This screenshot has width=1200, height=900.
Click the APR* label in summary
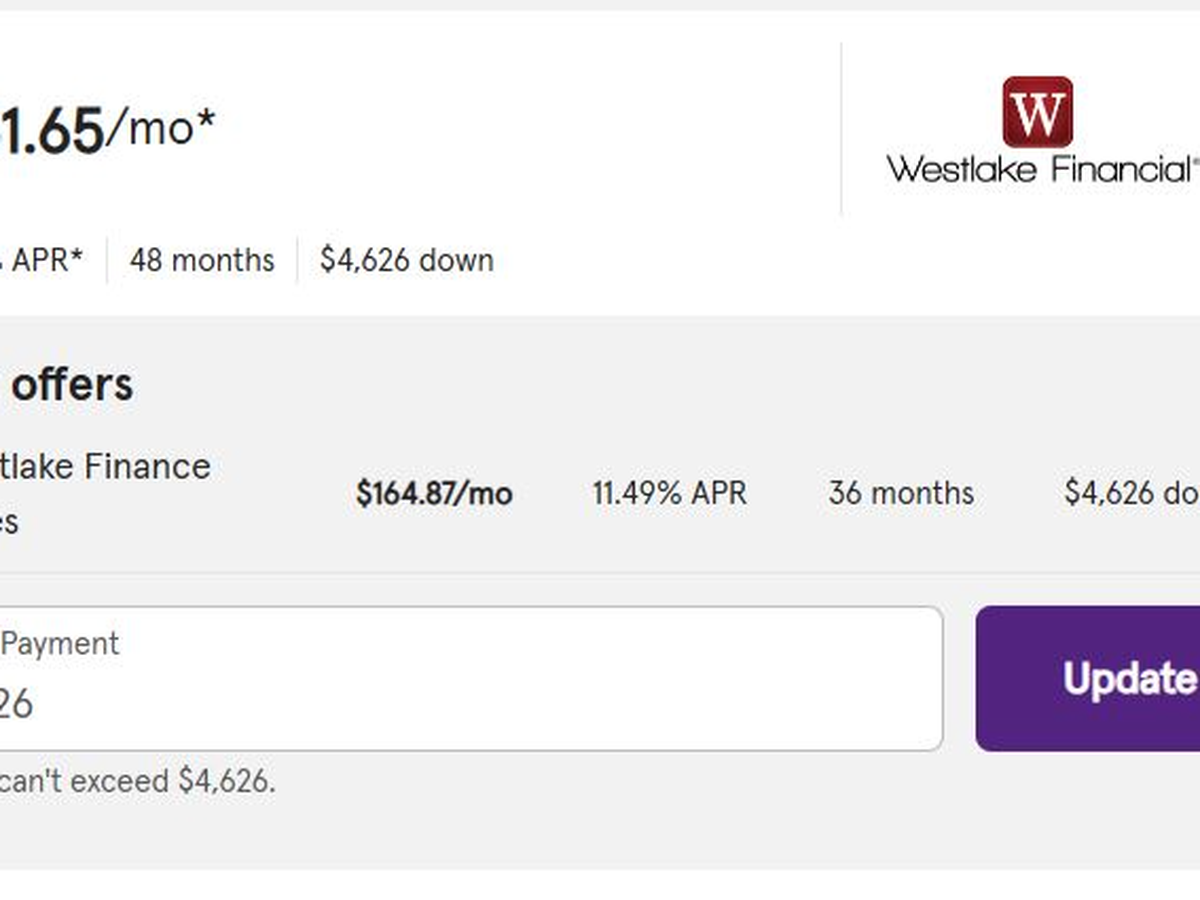[x=47, y=260]
